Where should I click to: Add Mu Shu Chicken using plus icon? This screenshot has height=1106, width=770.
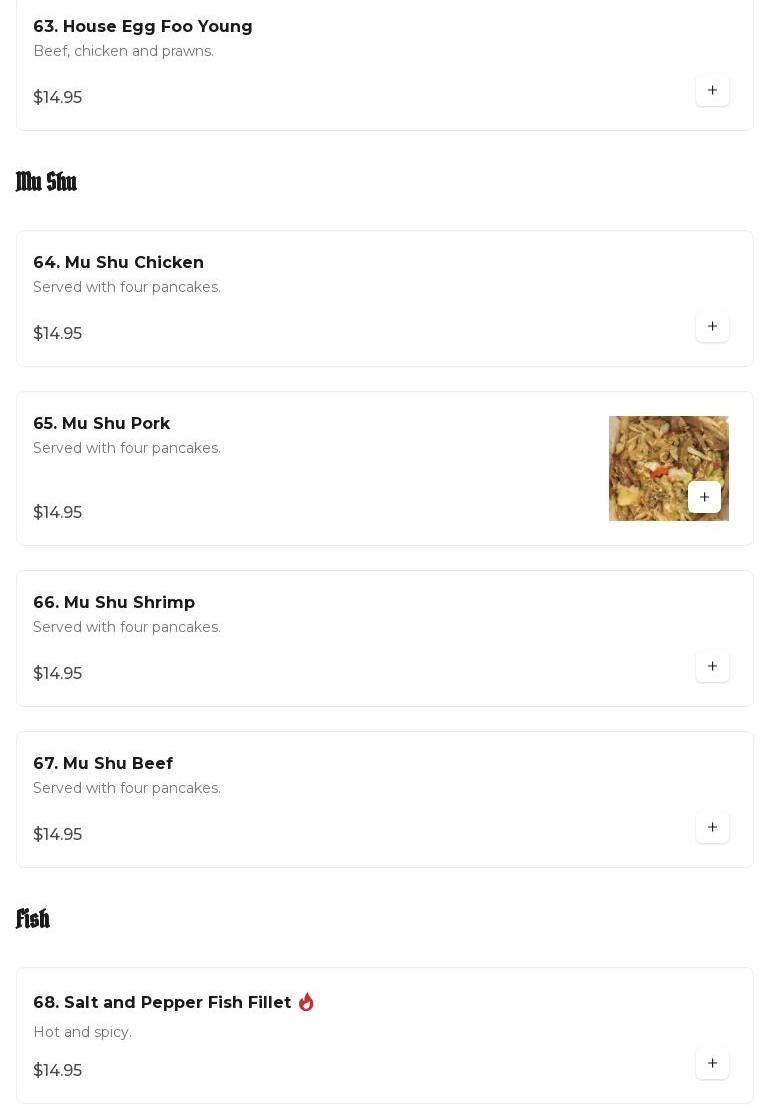[712, 327]
